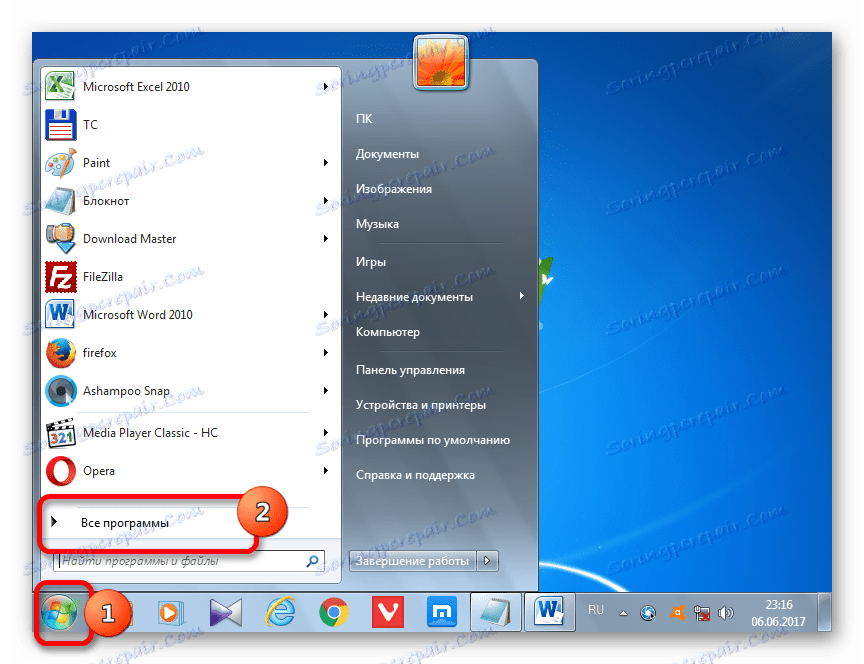Image resolution: width=864 pixels, height=664 pixels.
Task: Open Opera icon in Start menu
Action: [61, 471]
